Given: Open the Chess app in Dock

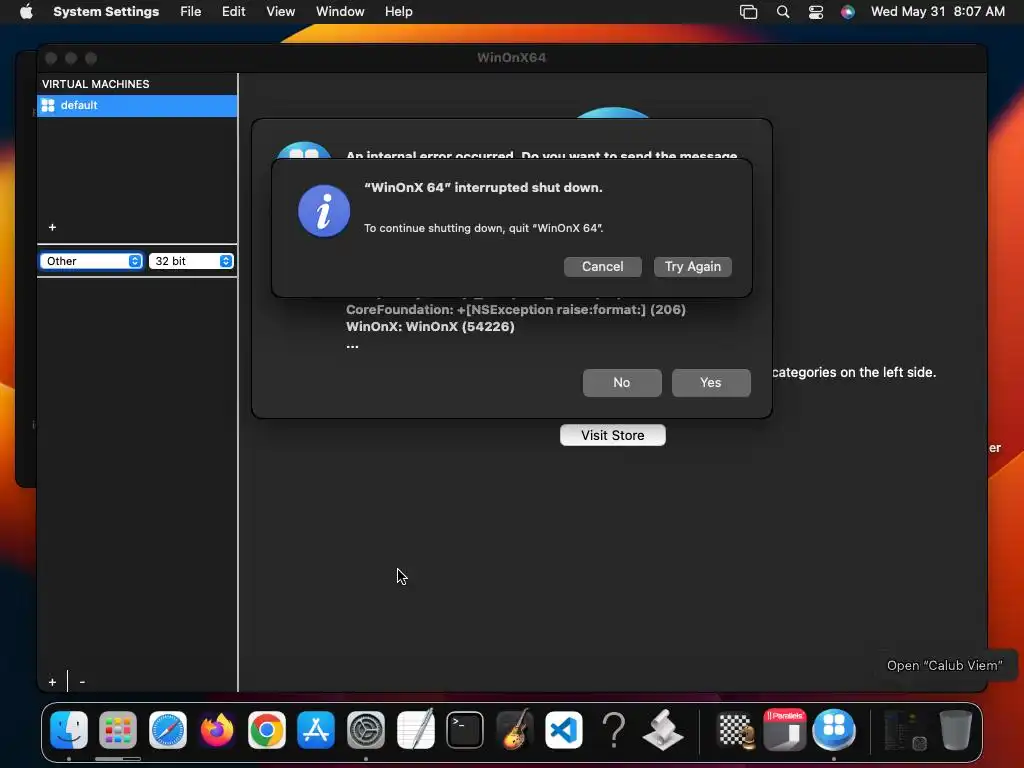Looking at the screenshot, I should pyautogui.click(x=736, y=729).
